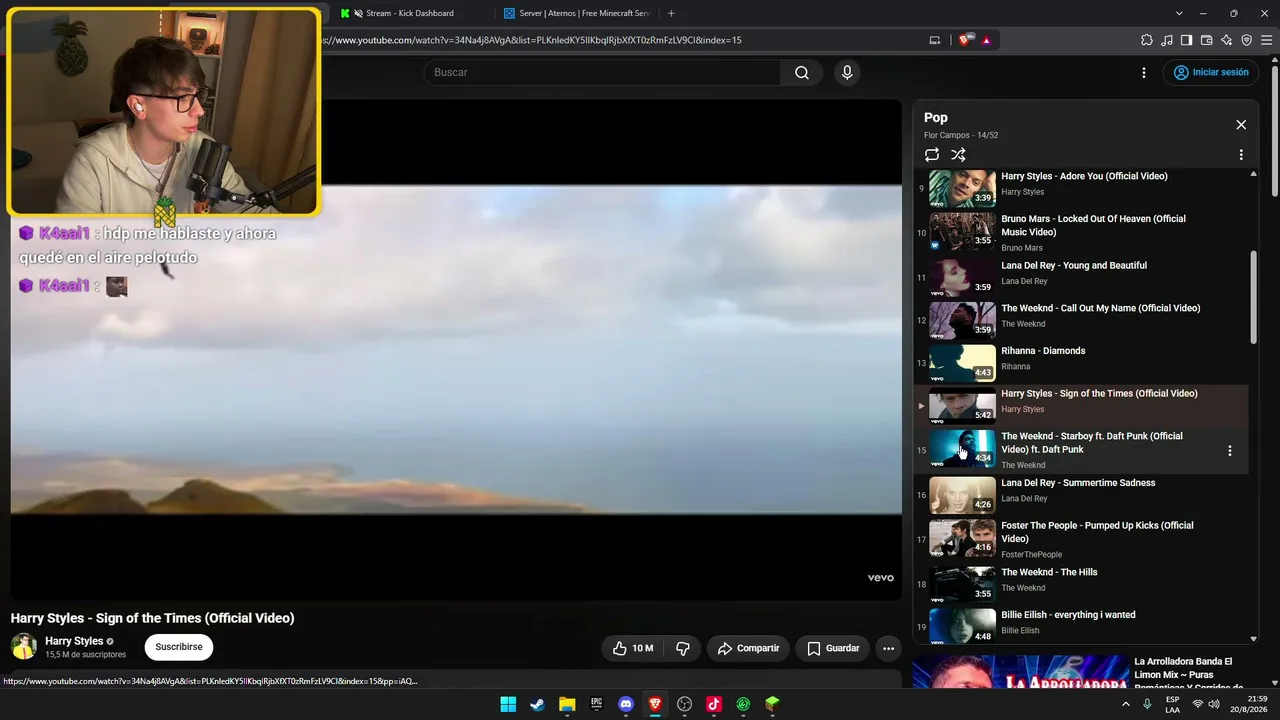The height and width of the screenshot is (720, 1280).
Task: Open YouTube settings three-dot menu beside Iniciar sesión
Action: pyautogui.click(x=1144, y=72)
